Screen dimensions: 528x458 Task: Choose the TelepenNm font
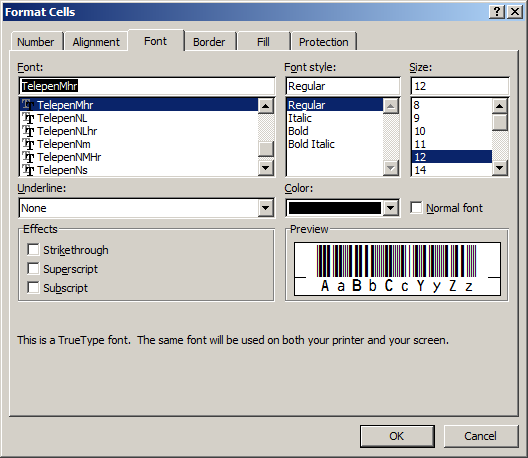pos(139,144)
